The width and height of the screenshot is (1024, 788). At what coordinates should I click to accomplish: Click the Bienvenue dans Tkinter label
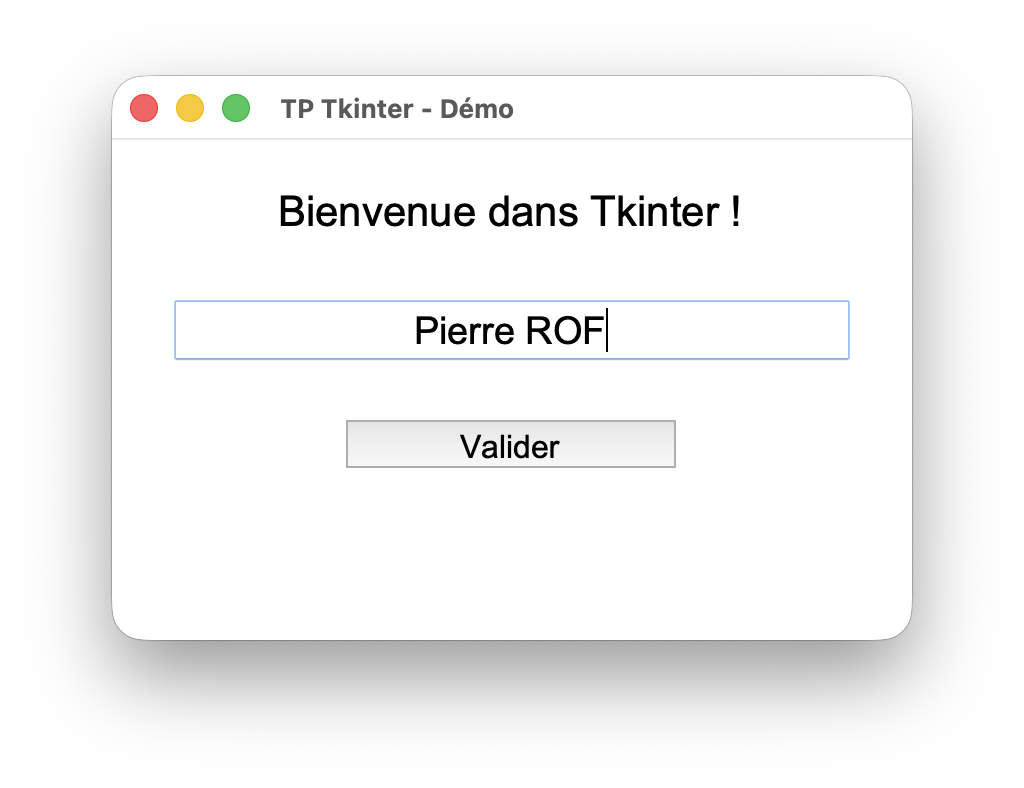coord(510,212)
